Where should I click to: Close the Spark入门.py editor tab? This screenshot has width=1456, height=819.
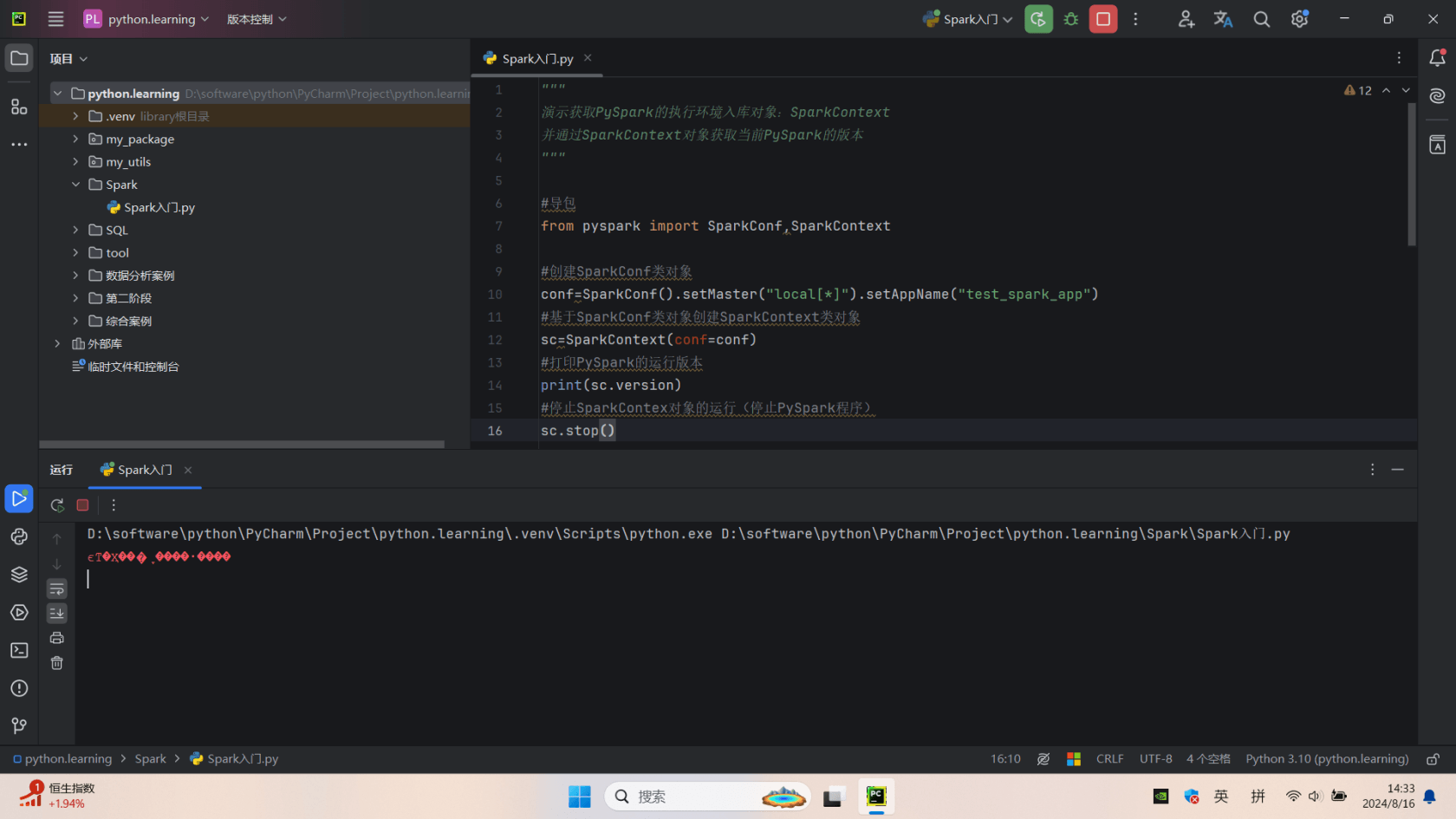click(x=588, y=58)
